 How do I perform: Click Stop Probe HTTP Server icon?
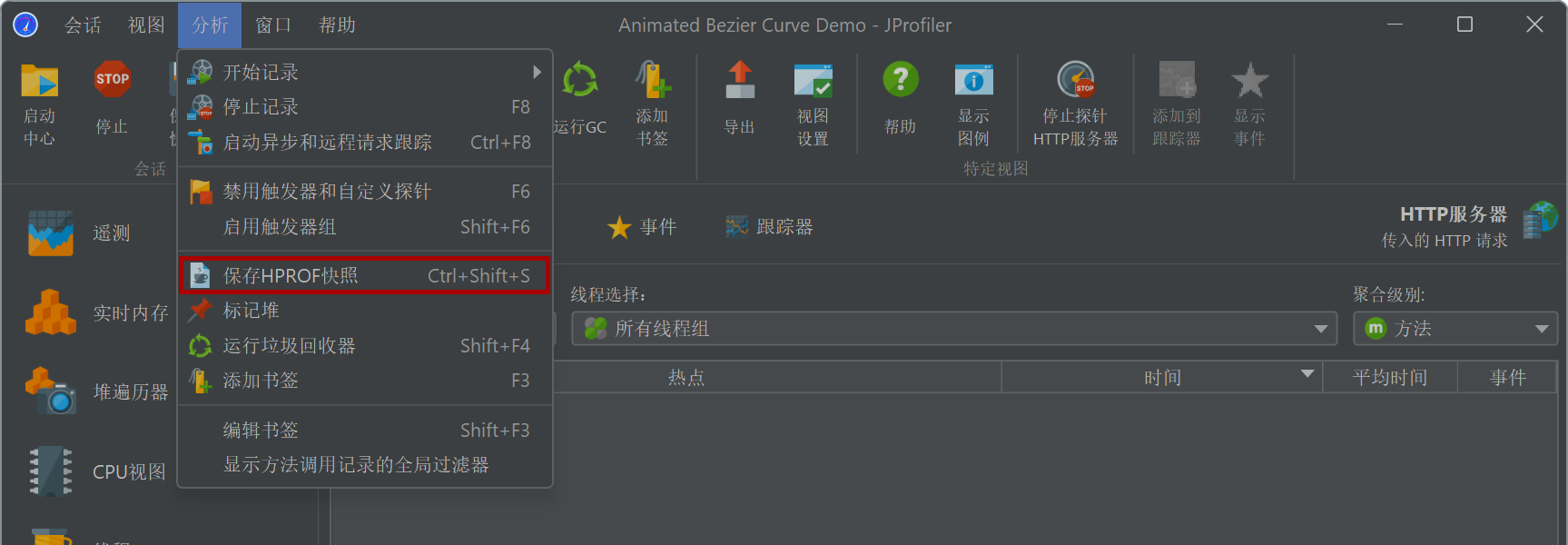tap(1076, 80)
